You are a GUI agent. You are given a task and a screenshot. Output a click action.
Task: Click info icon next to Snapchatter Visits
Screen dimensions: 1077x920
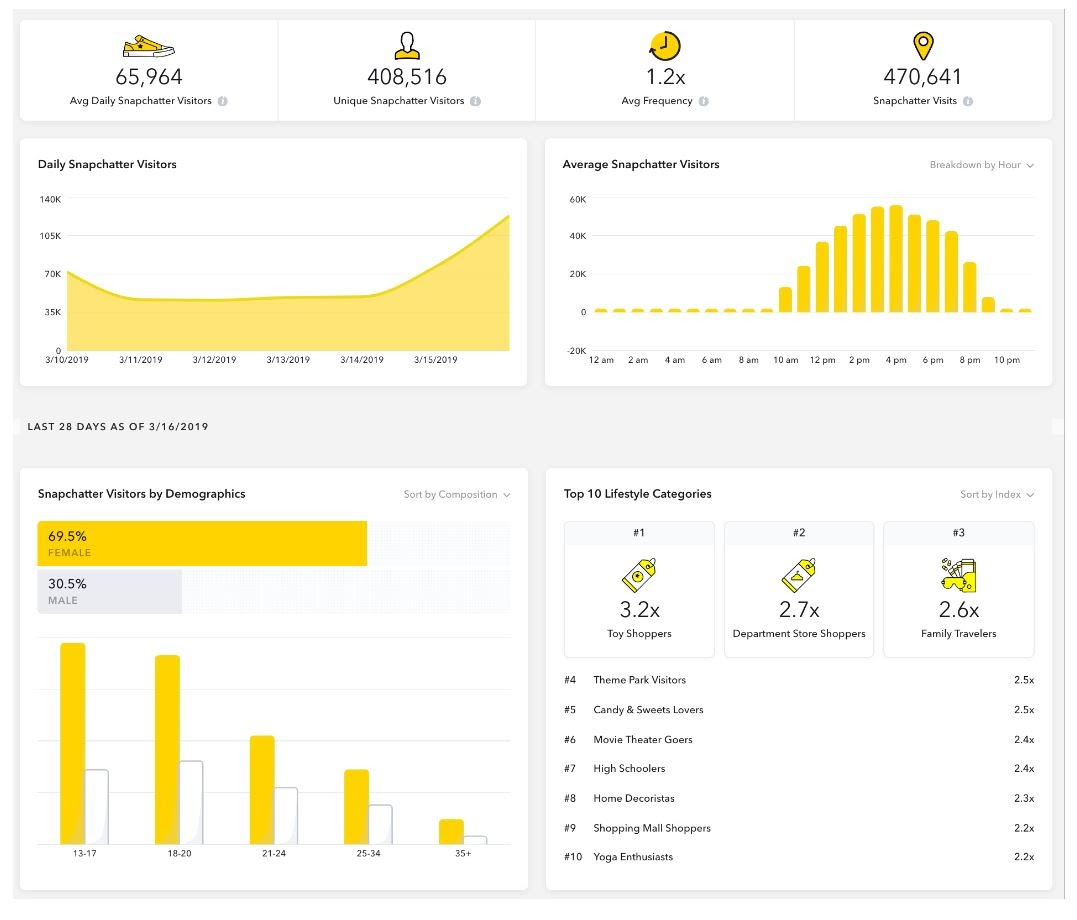click(968, 101)
